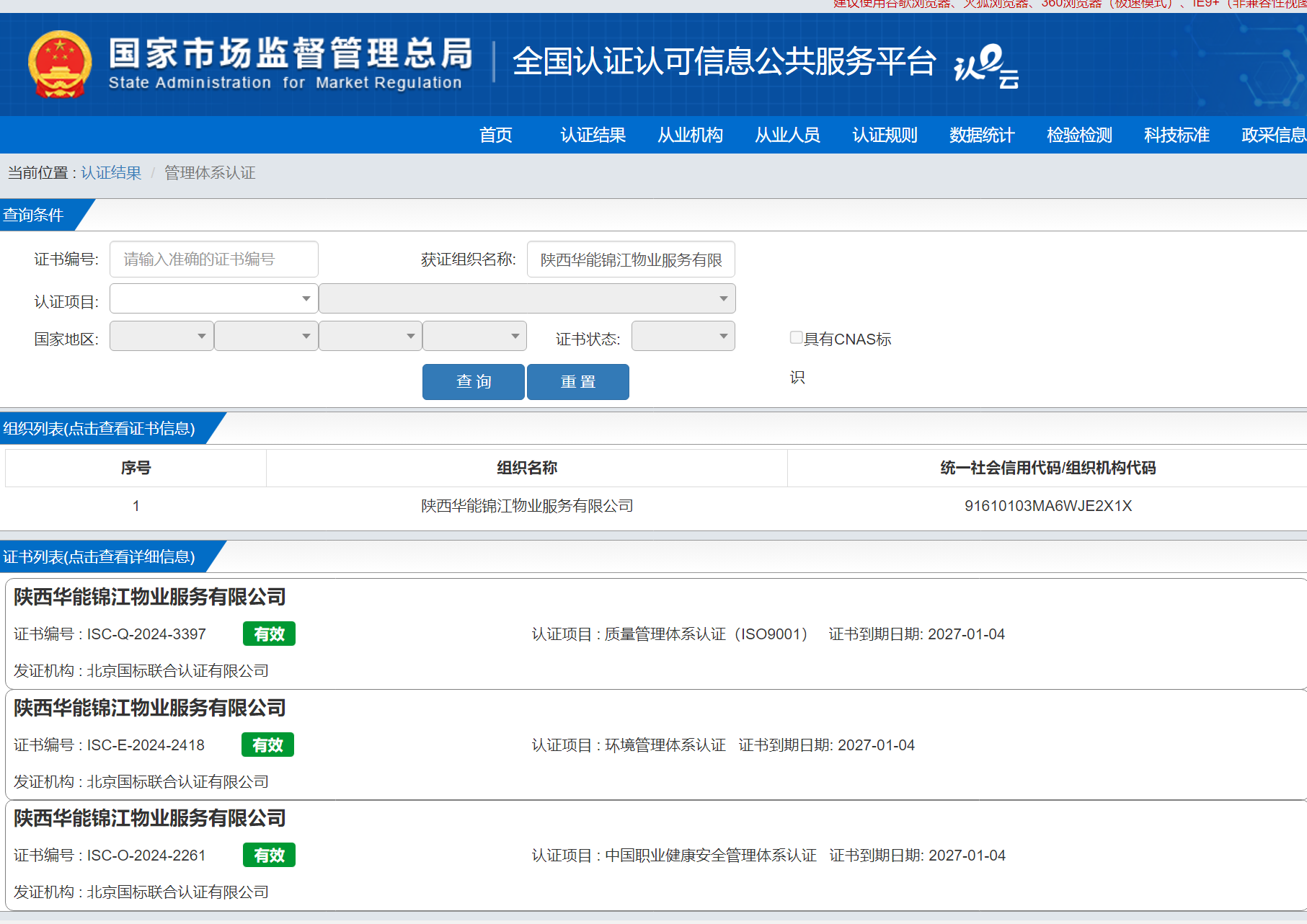Open 认证规则 navigation item
Image resolution: width=1307 pixels, height=924 pixels.
click(x=885, y=135)
